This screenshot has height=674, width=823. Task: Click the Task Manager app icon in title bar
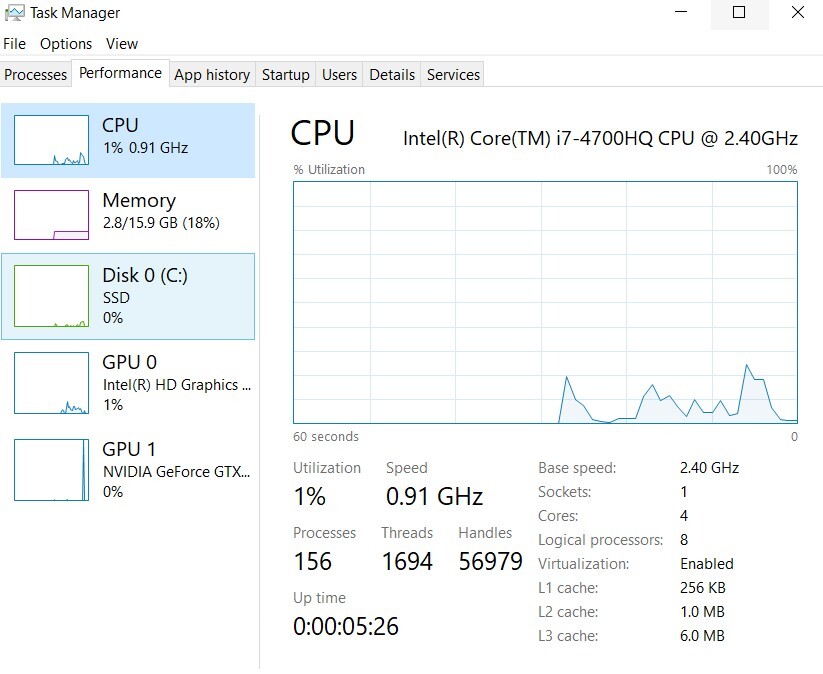pos(14,13)
